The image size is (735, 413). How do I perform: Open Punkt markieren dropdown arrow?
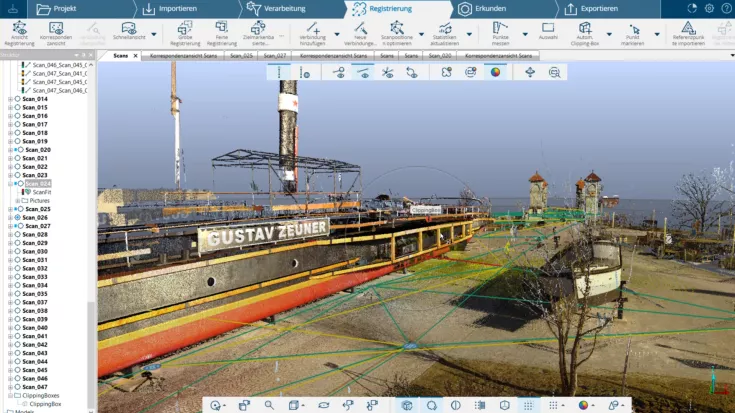[657, 34]
